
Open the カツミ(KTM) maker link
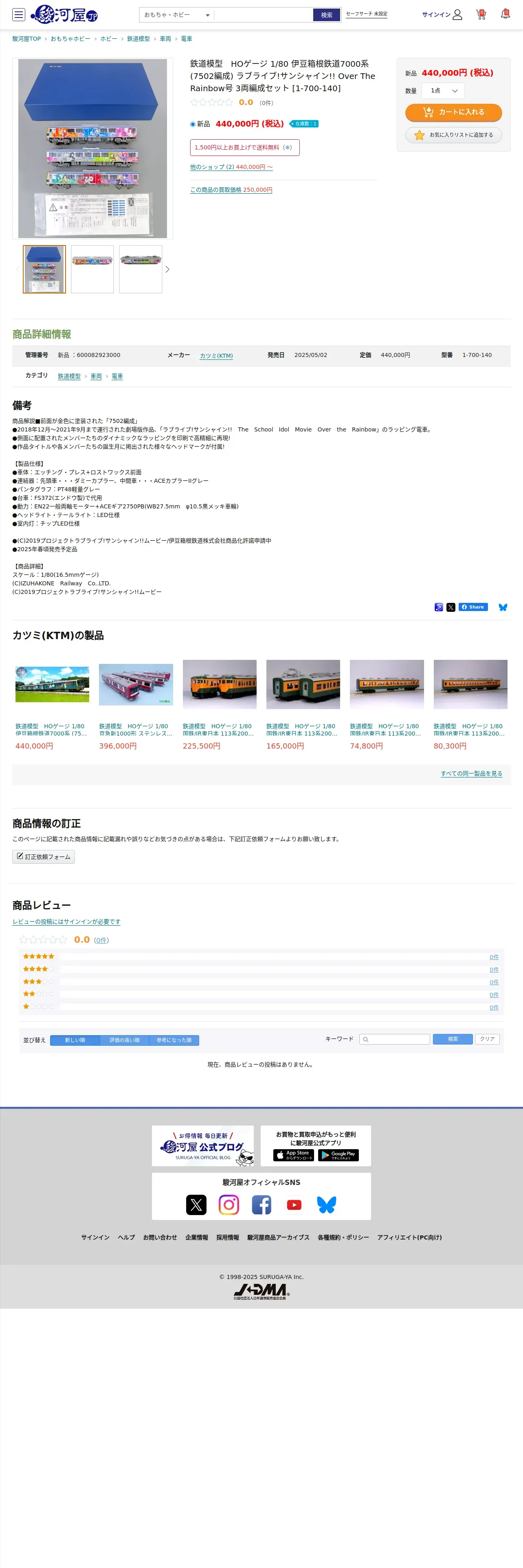point(216,355)
